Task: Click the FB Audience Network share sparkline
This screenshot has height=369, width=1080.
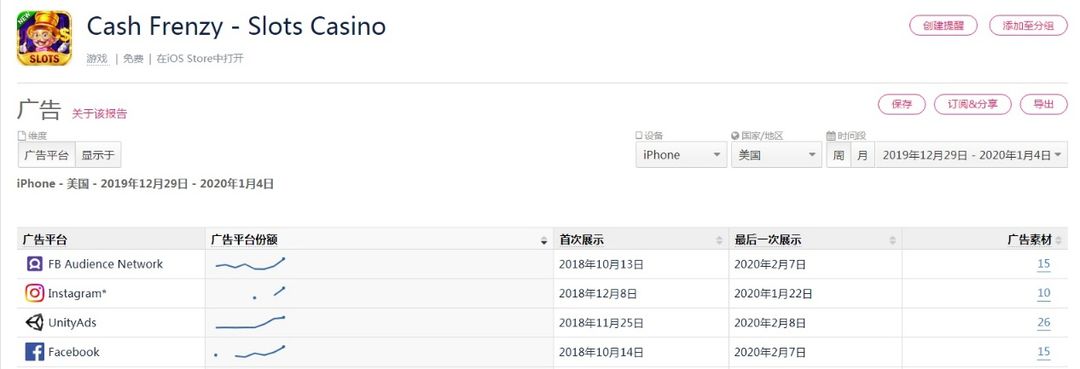Action: pos(249,264)
